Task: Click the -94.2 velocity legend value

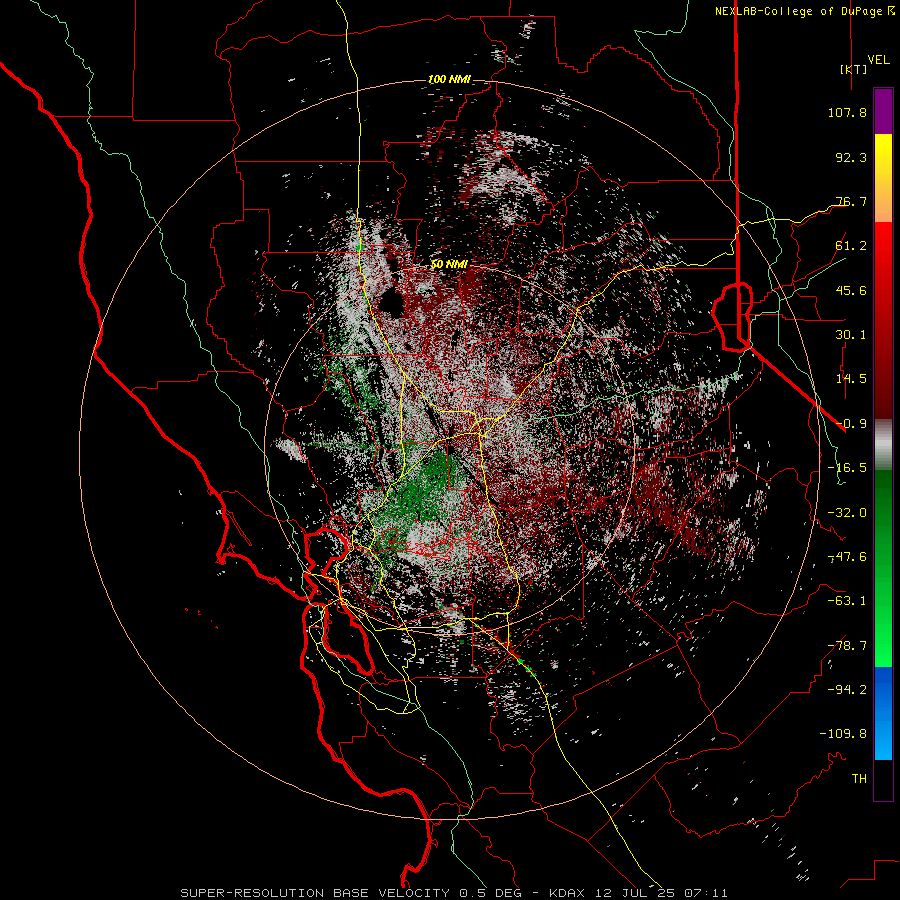Action: [x=847, y=689]
